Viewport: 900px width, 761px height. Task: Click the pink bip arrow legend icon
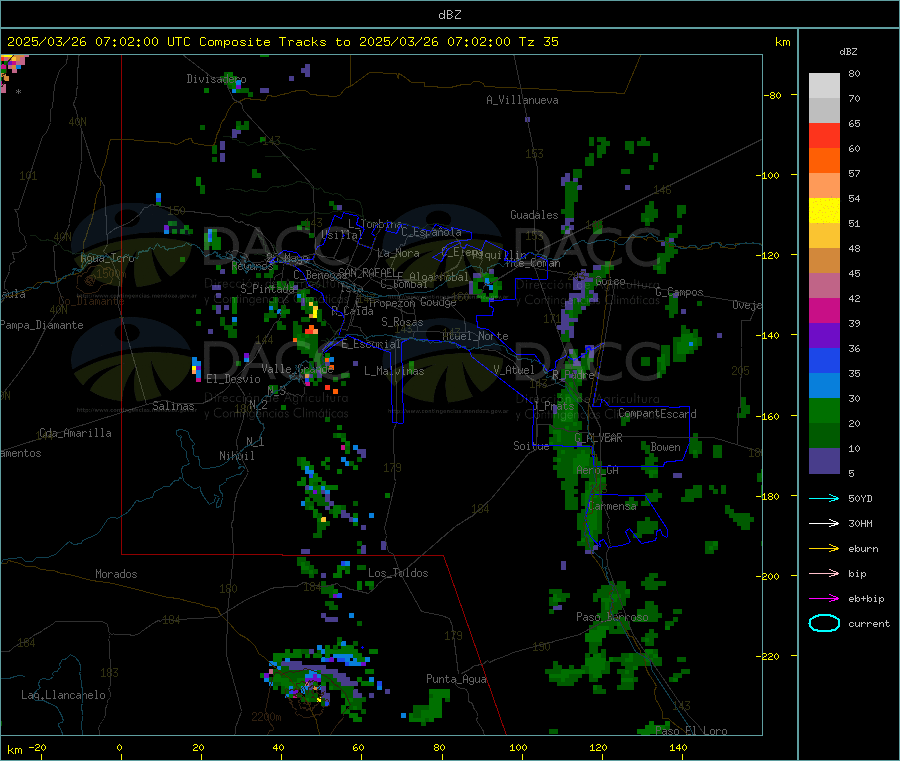[824, 573]
